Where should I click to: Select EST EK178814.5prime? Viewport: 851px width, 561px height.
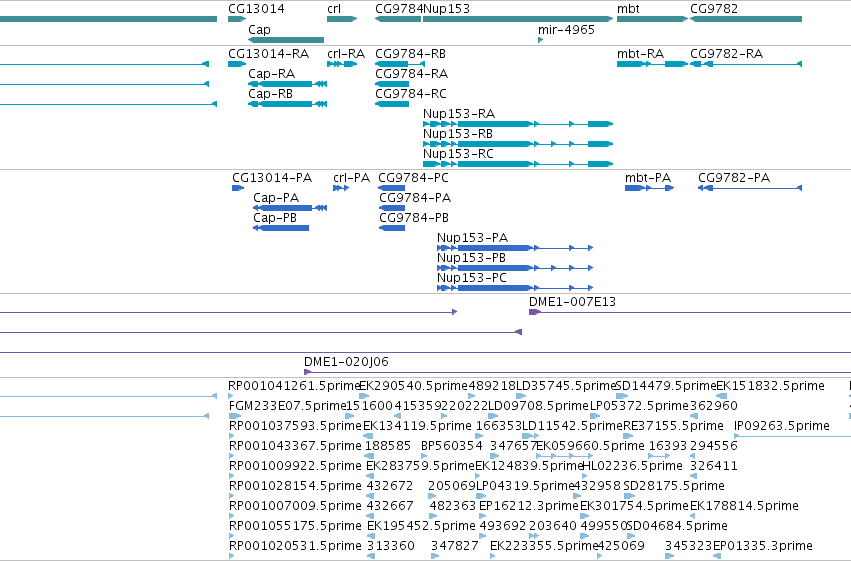744,506
